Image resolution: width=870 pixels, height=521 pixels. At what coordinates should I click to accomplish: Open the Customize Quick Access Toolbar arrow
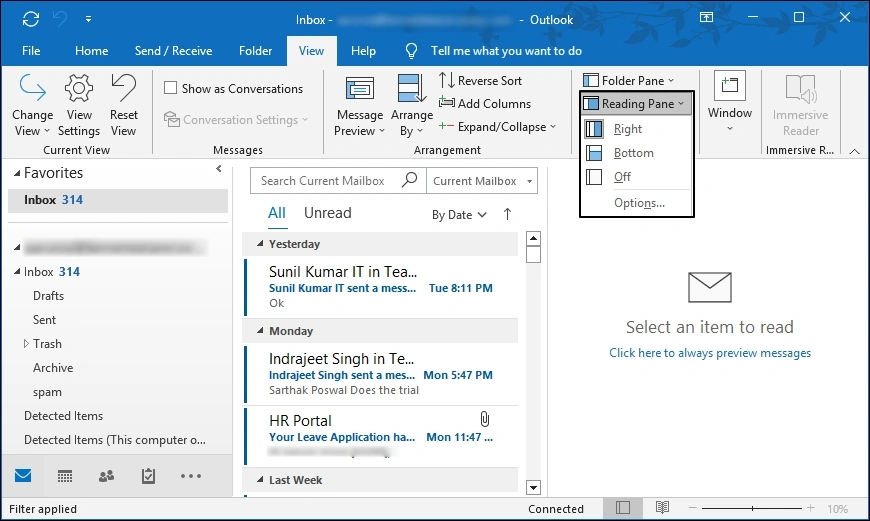point(88,19)
